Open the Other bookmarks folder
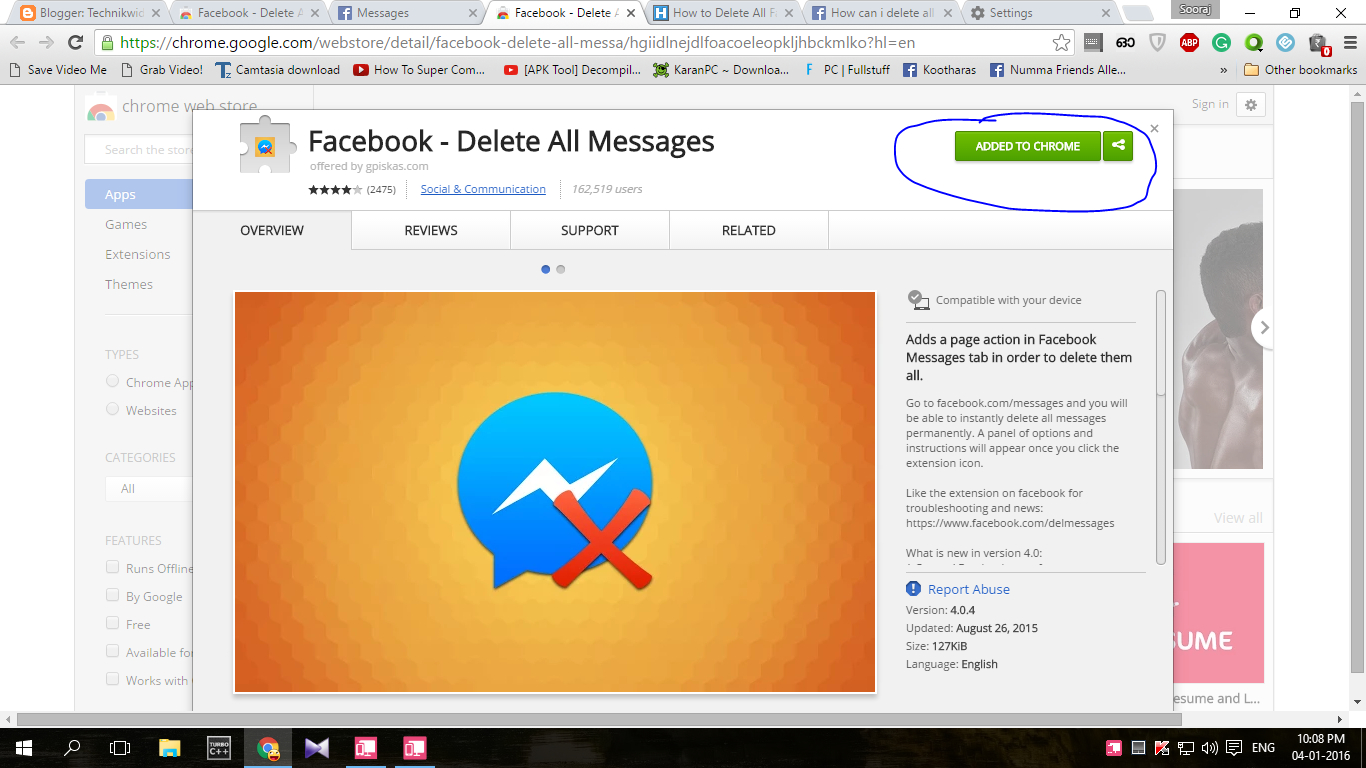Image resolution: width=1366 pixels, height=768 pixels. tap(1300, 70)
